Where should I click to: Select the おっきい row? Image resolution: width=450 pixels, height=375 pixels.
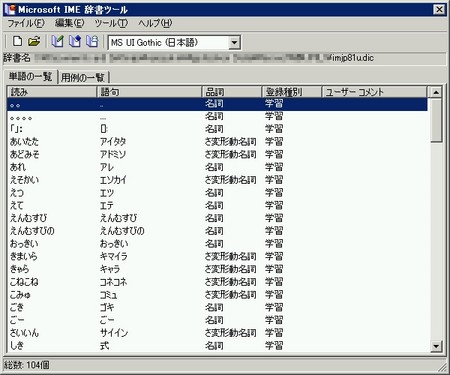click(217, 244)
